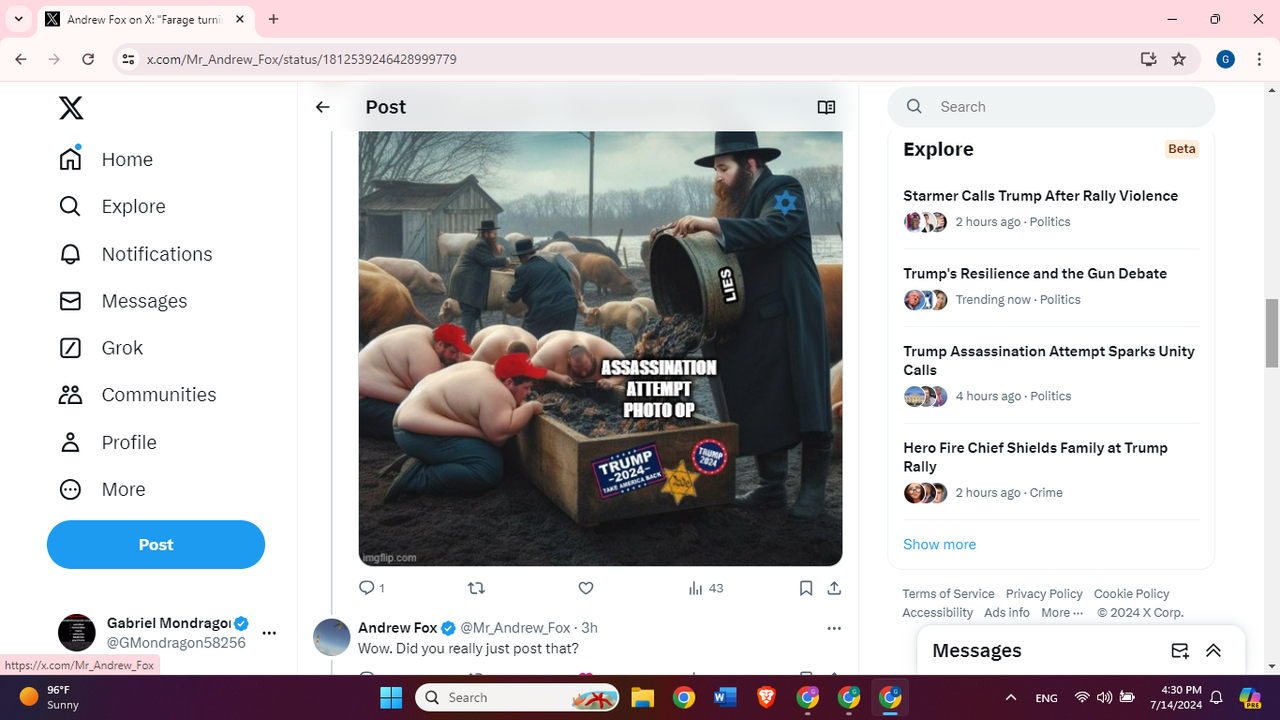Bookmark the post
1280x720 pixels.
806,588
